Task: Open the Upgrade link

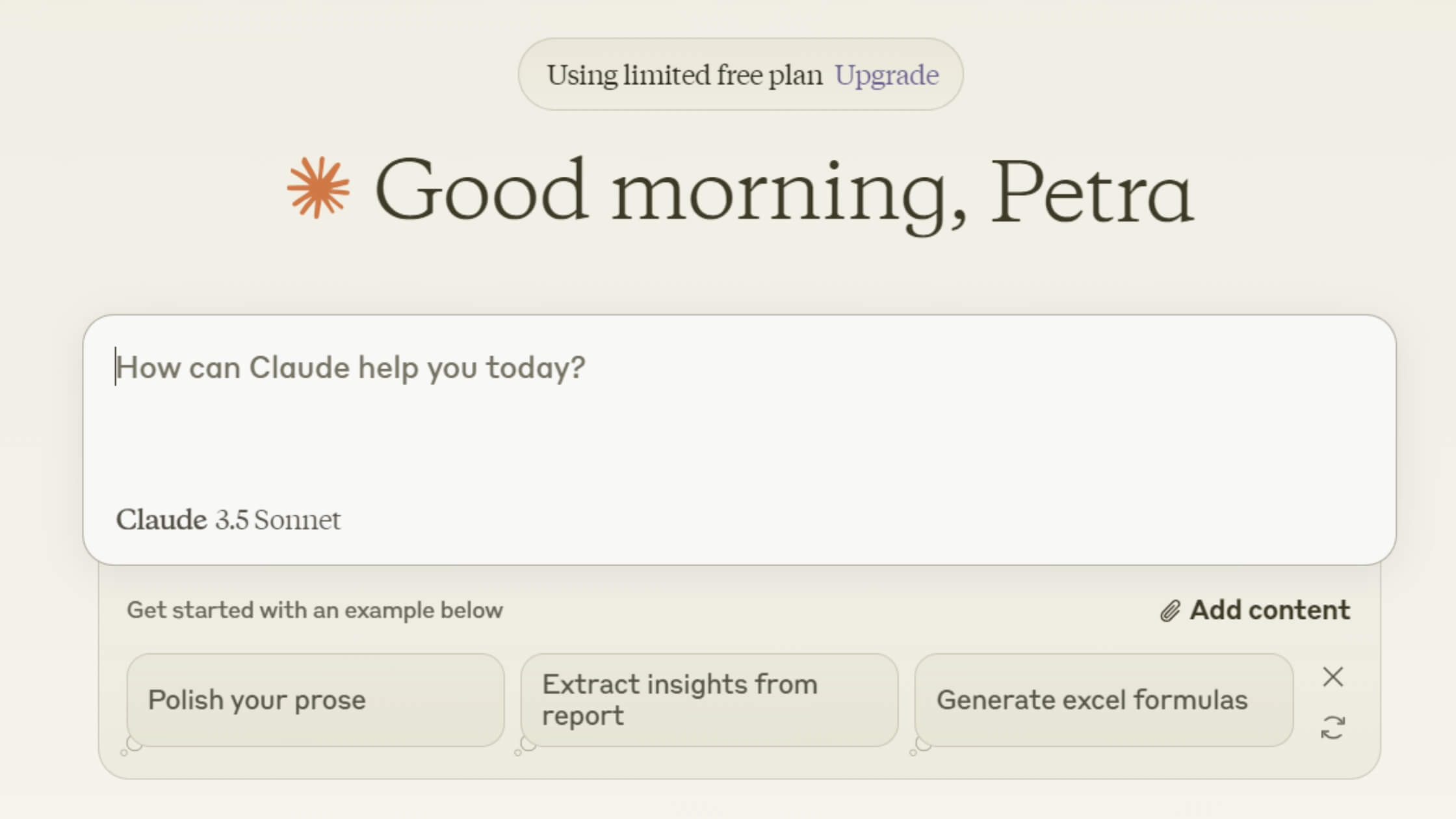Action: [x=887, y=75]
